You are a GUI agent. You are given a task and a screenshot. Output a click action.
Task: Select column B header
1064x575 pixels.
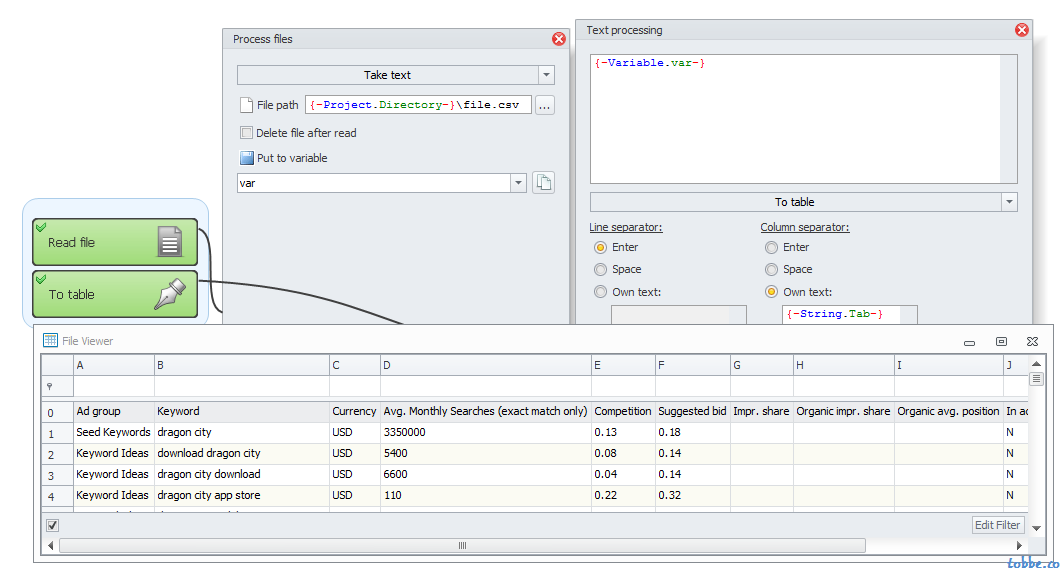[242, 365]
